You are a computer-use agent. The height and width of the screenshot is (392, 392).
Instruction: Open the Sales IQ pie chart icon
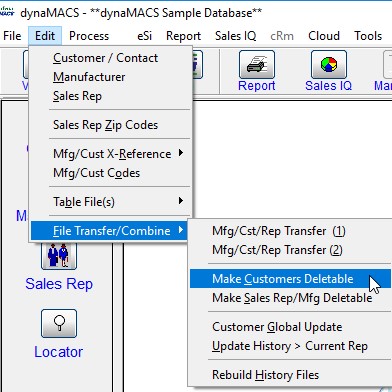coord(329,64)
